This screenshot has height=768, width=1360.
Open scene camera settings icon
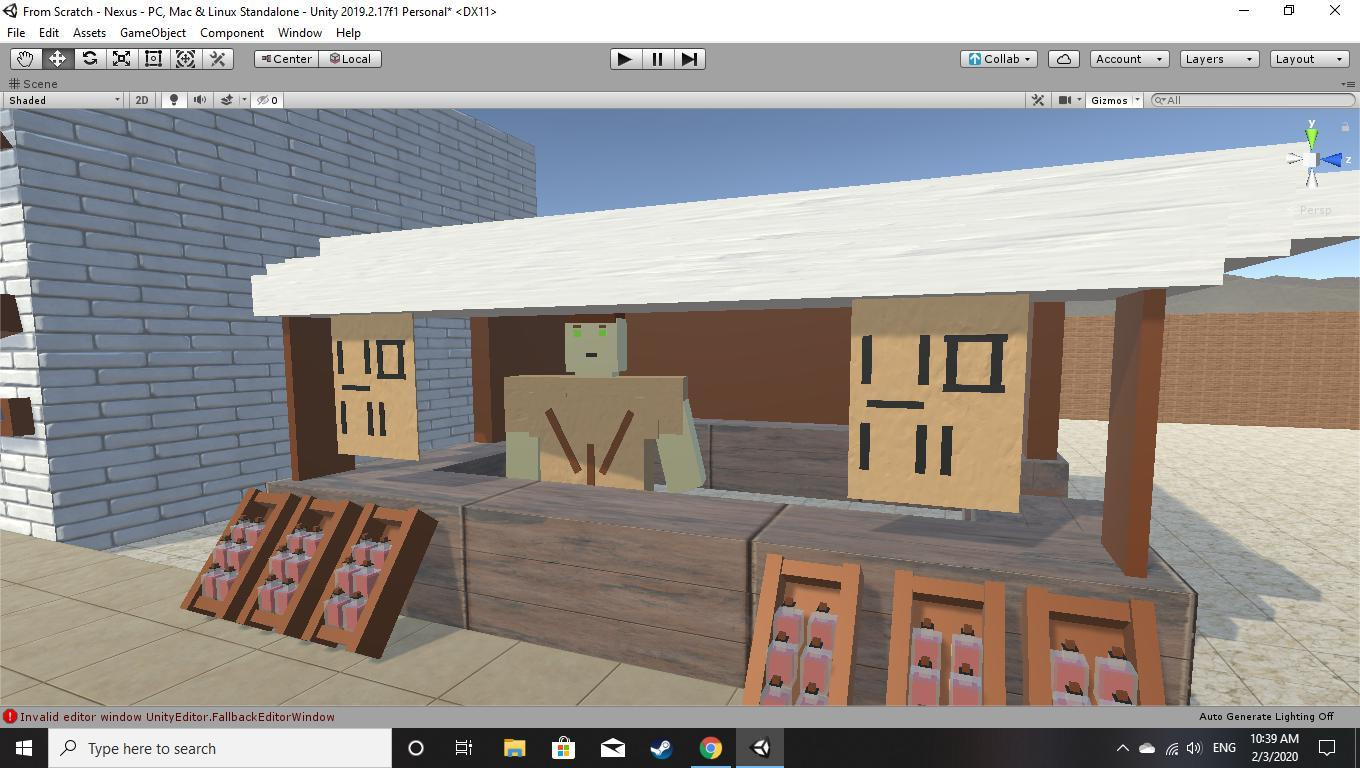pyautogui.click(x=1065, y=100)
